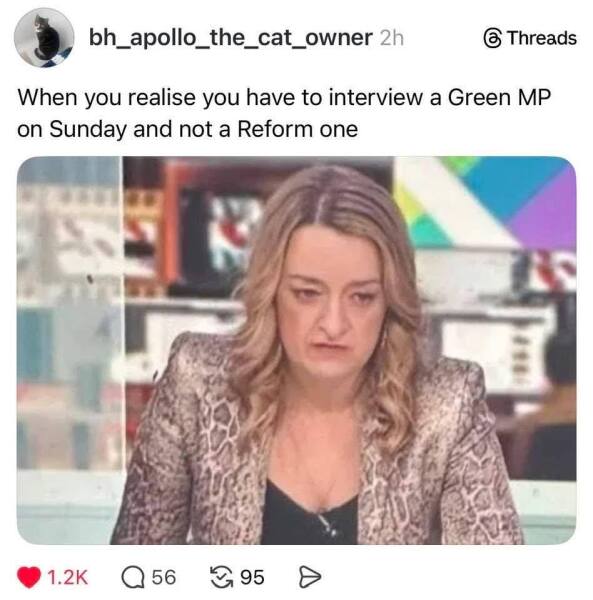
Task: Open the attached photo of the presenter
Action: tap(296, 350)
